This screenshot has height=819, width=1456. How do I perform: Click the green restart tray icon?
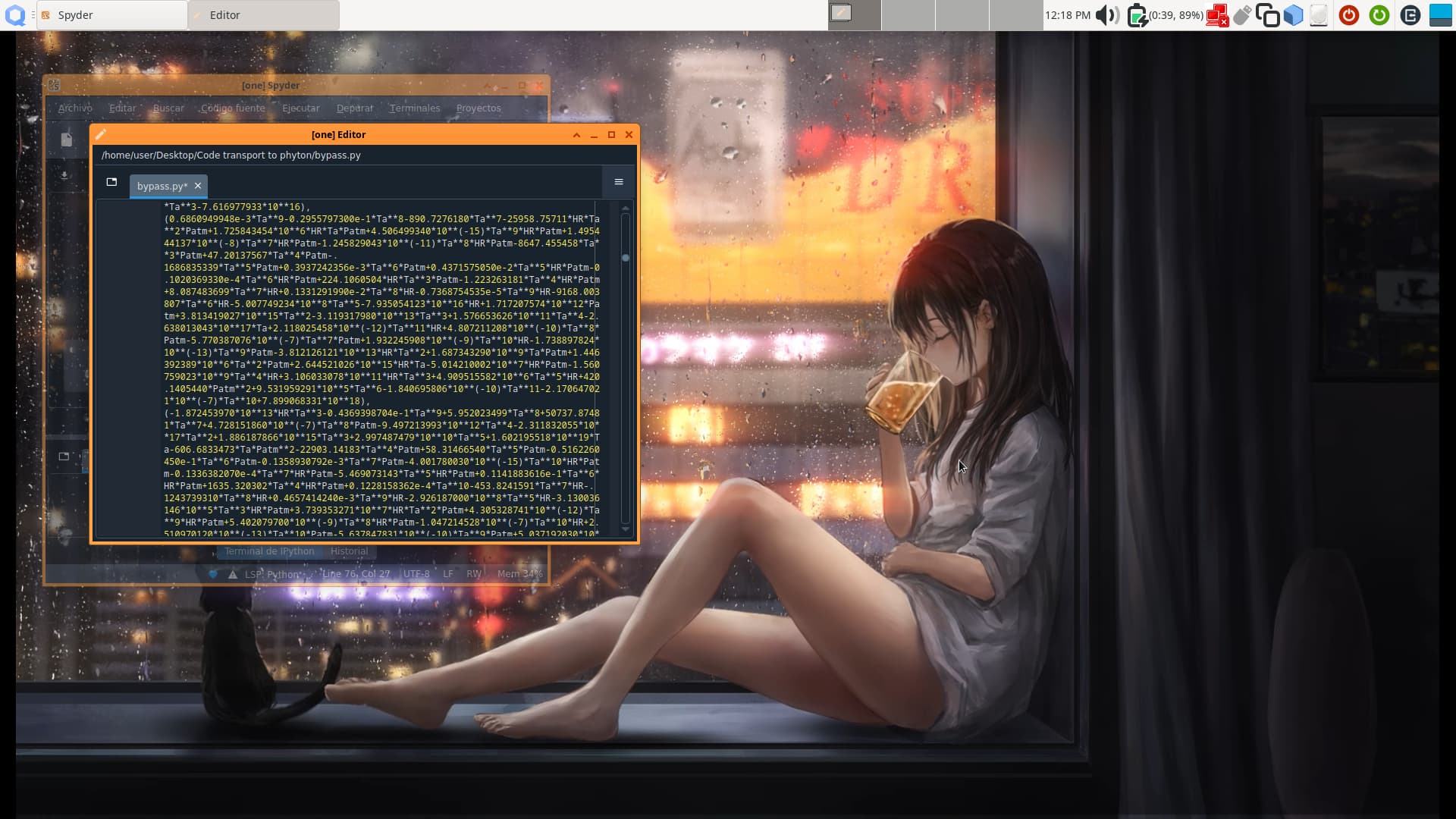click(1379, 15)
